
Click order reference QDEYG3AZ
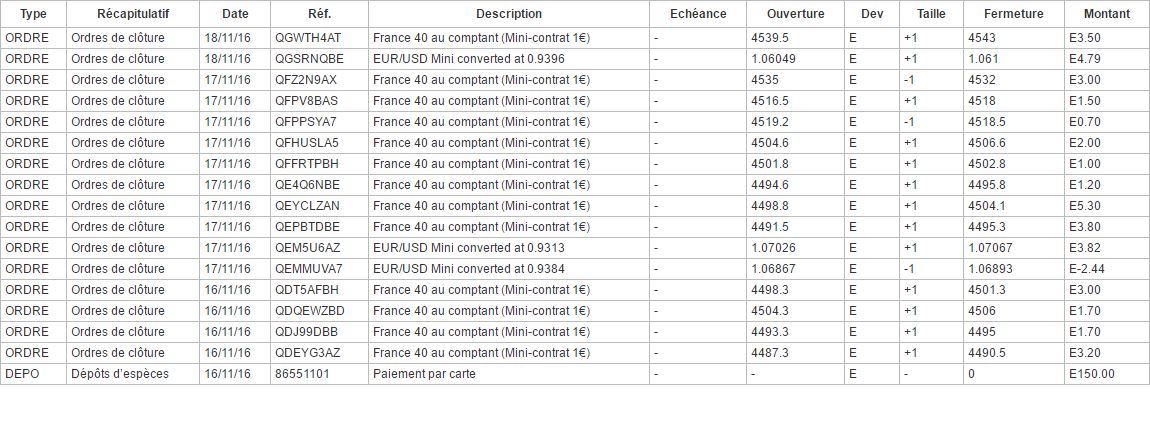[x=307, y=353]
